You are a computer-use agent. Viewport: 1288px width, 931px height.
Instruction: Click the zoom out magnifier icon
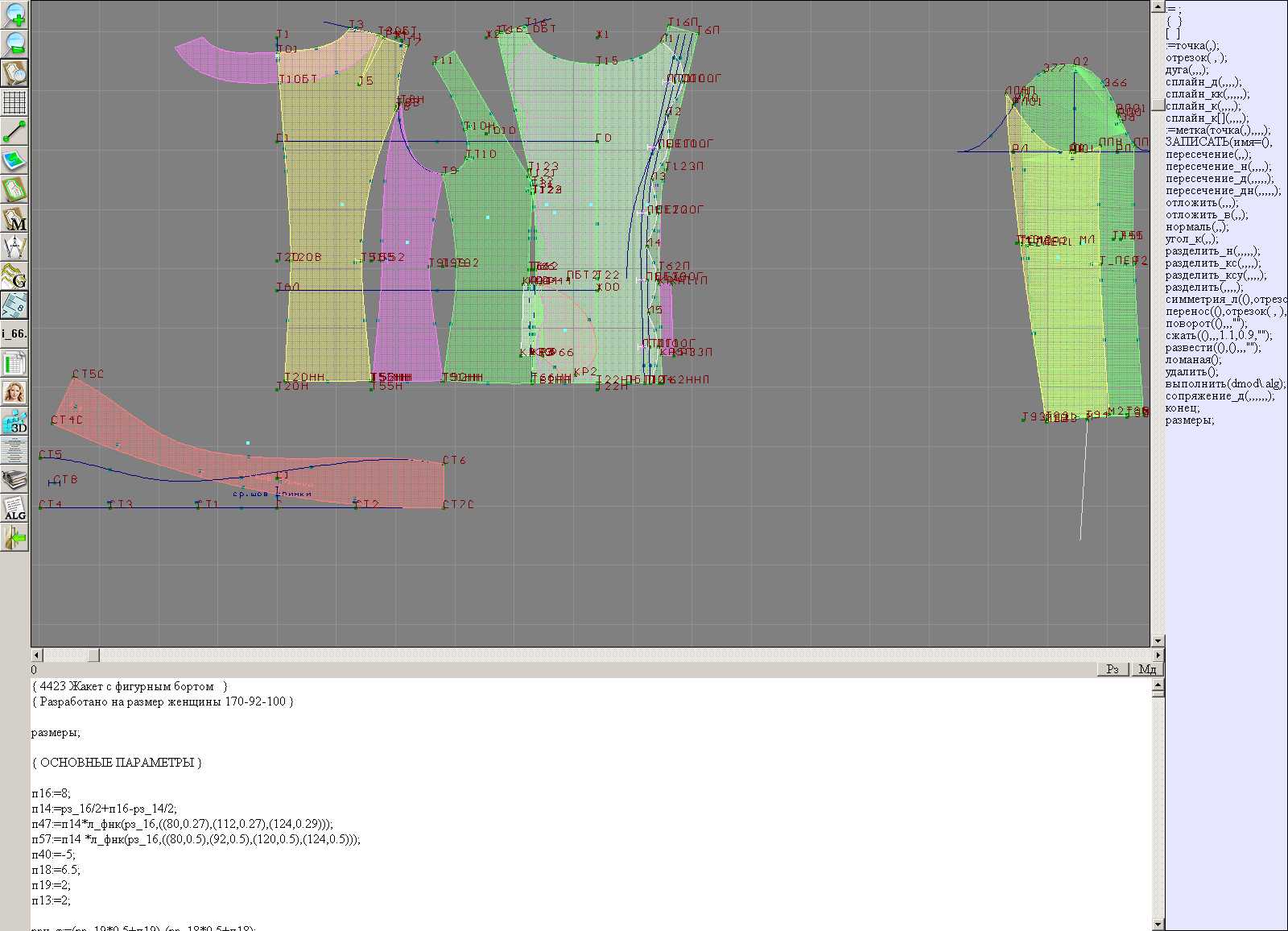[x=14, y=43]
